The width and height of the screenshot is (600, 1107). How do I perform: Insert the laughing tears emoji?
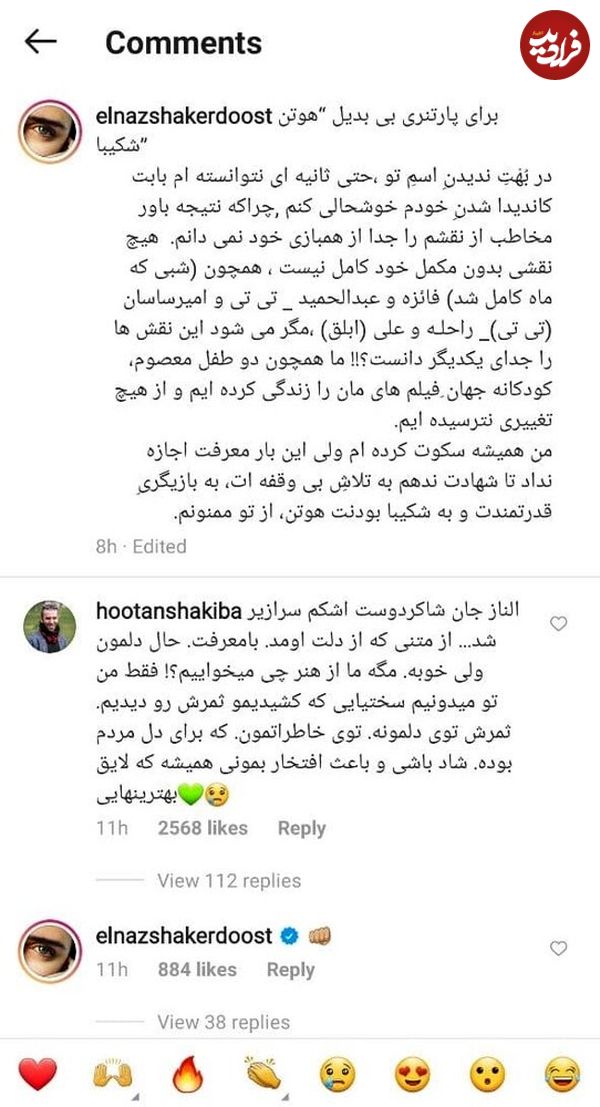(x=563, y=1075)
